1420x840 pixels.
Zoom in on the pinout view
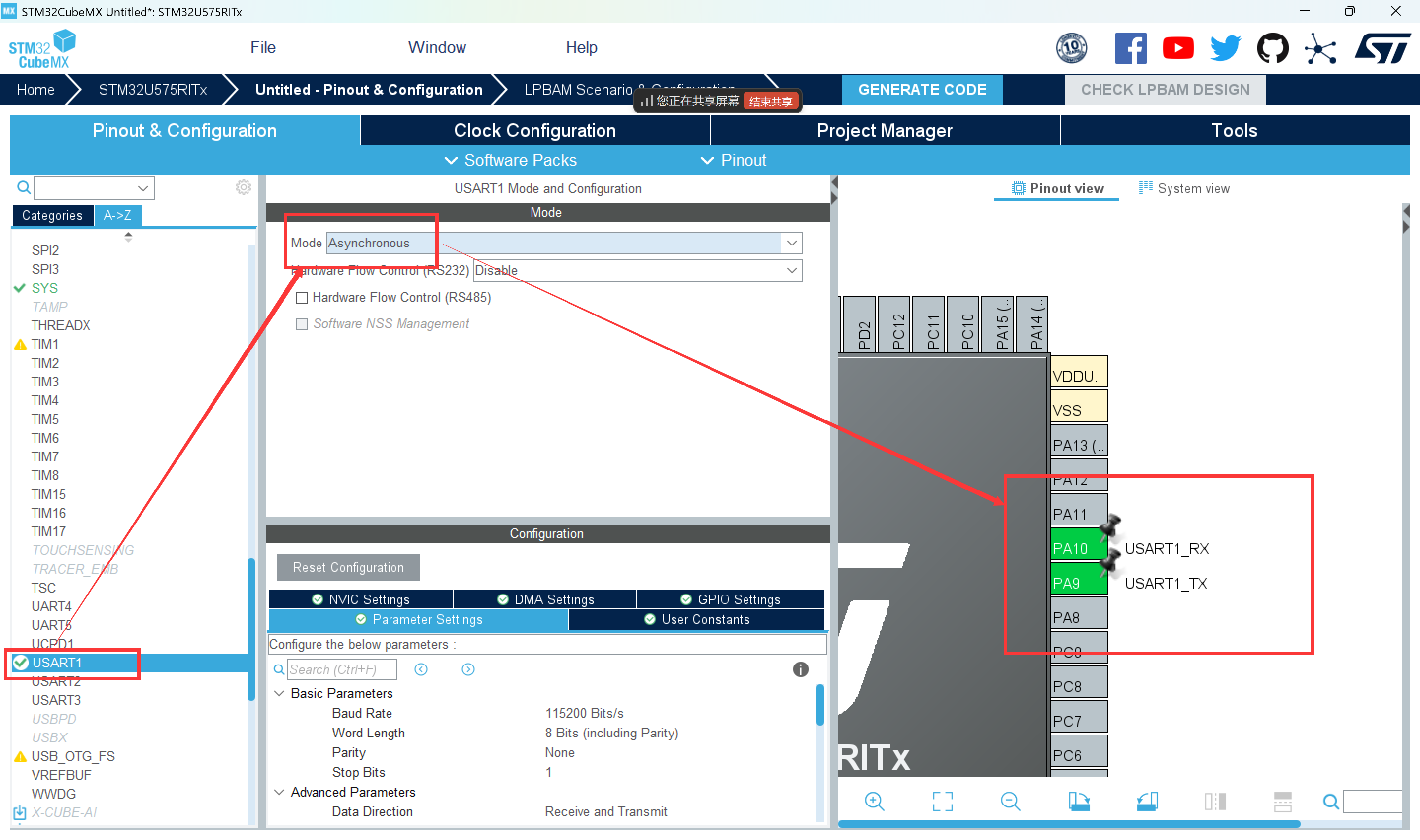tap(874, 801)
